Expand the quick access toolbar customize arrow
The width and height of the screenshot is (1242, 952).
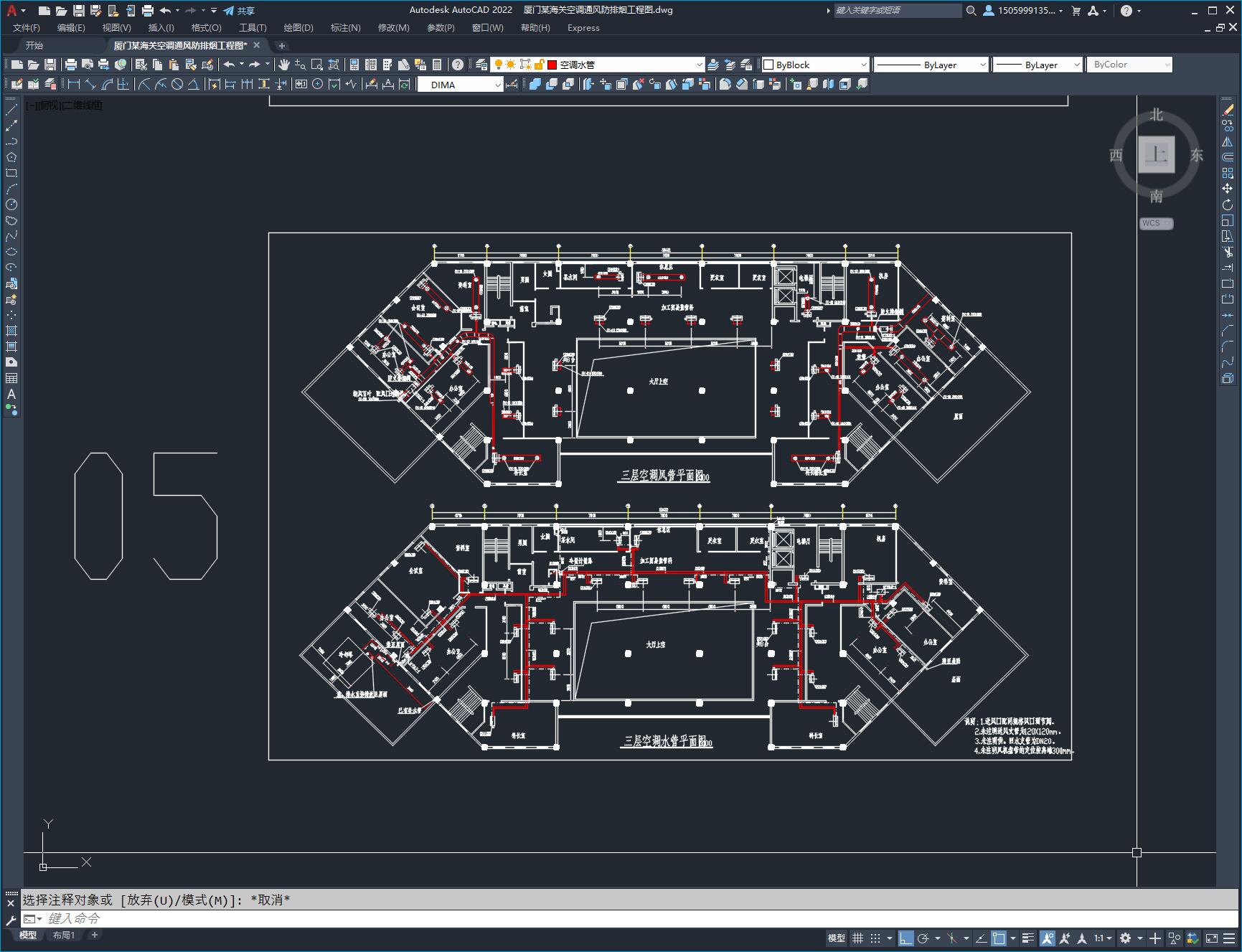tap(214, 11)
